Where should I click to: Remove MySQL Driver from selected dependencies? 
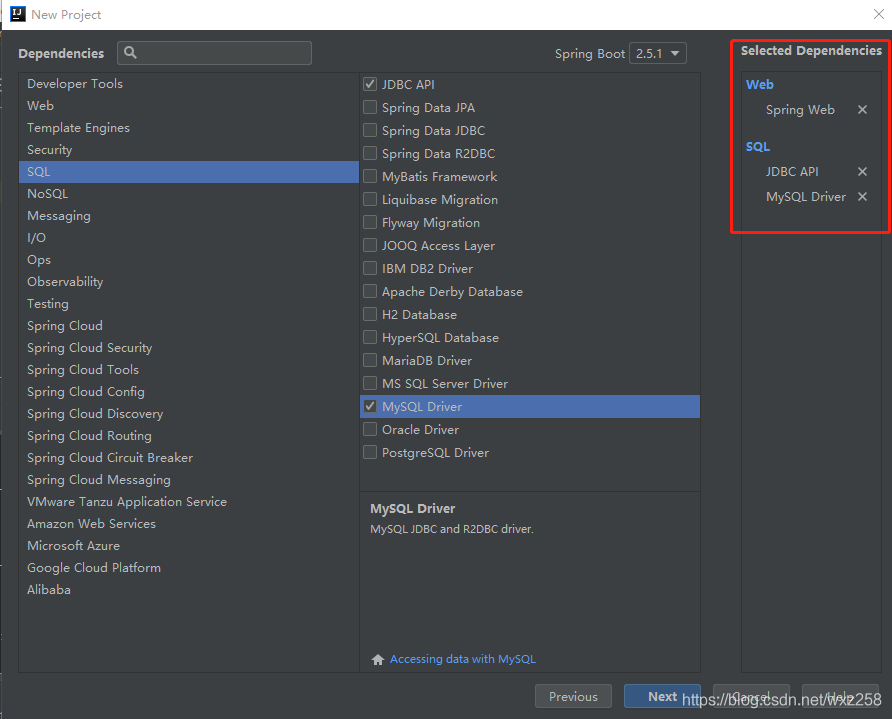point(862,197)
